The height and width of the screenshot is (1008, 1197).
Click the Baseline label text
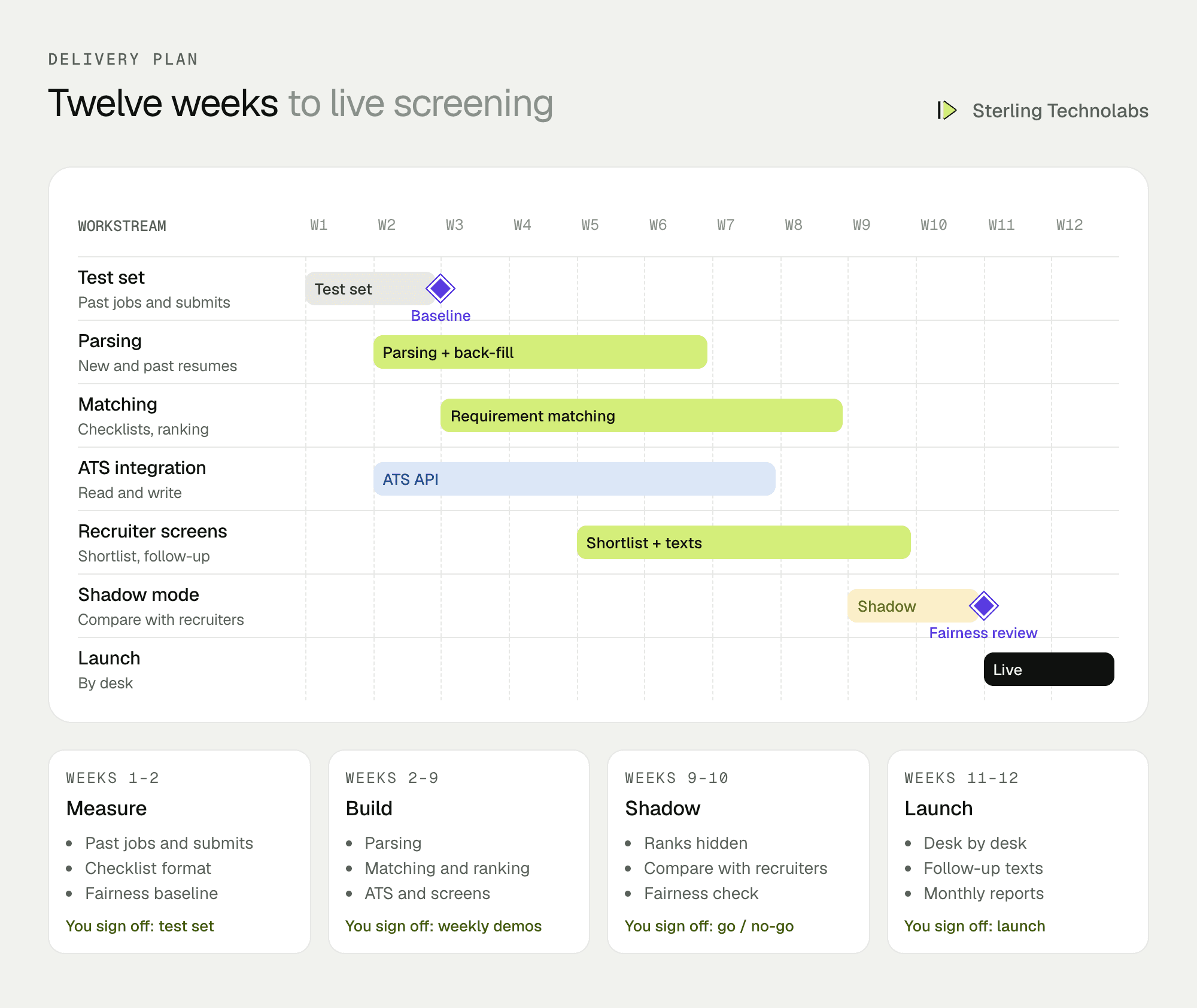(440, 315)
